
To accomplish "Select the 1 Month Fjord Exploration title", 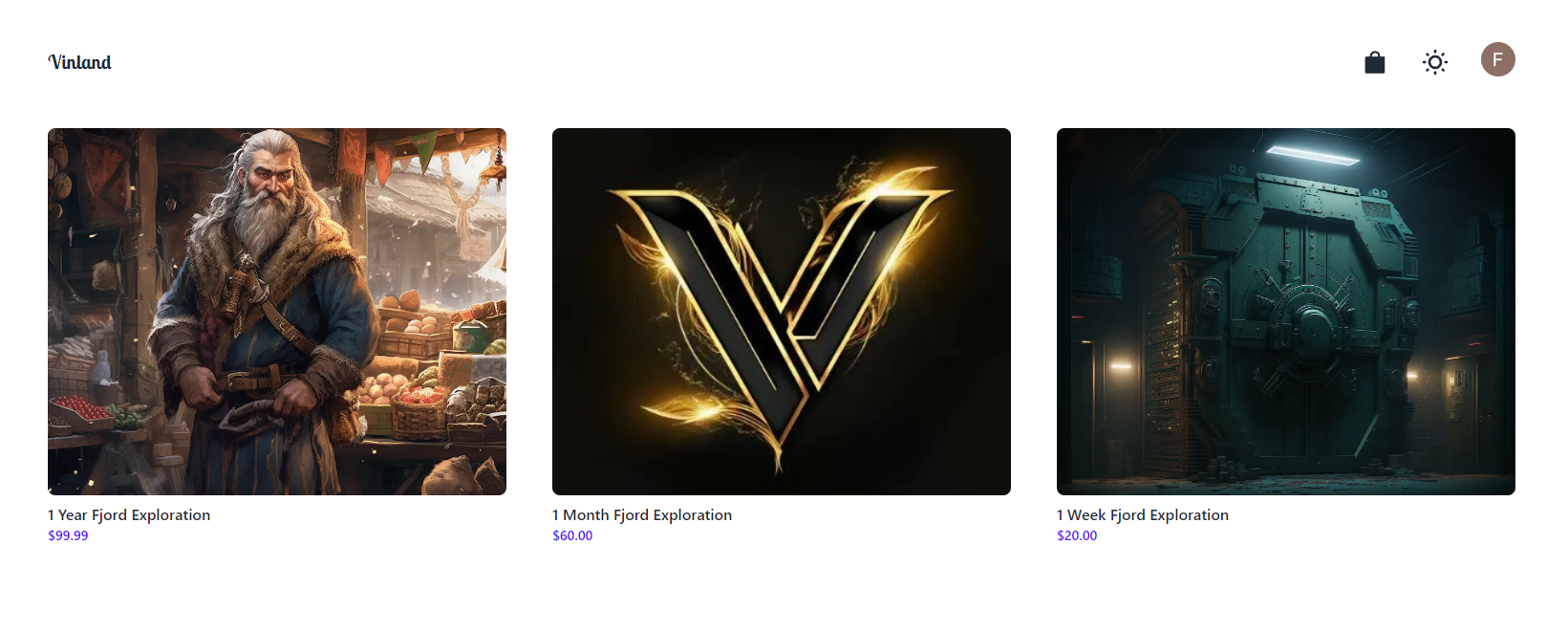I will pyautogui.click(x=642, y=514).
